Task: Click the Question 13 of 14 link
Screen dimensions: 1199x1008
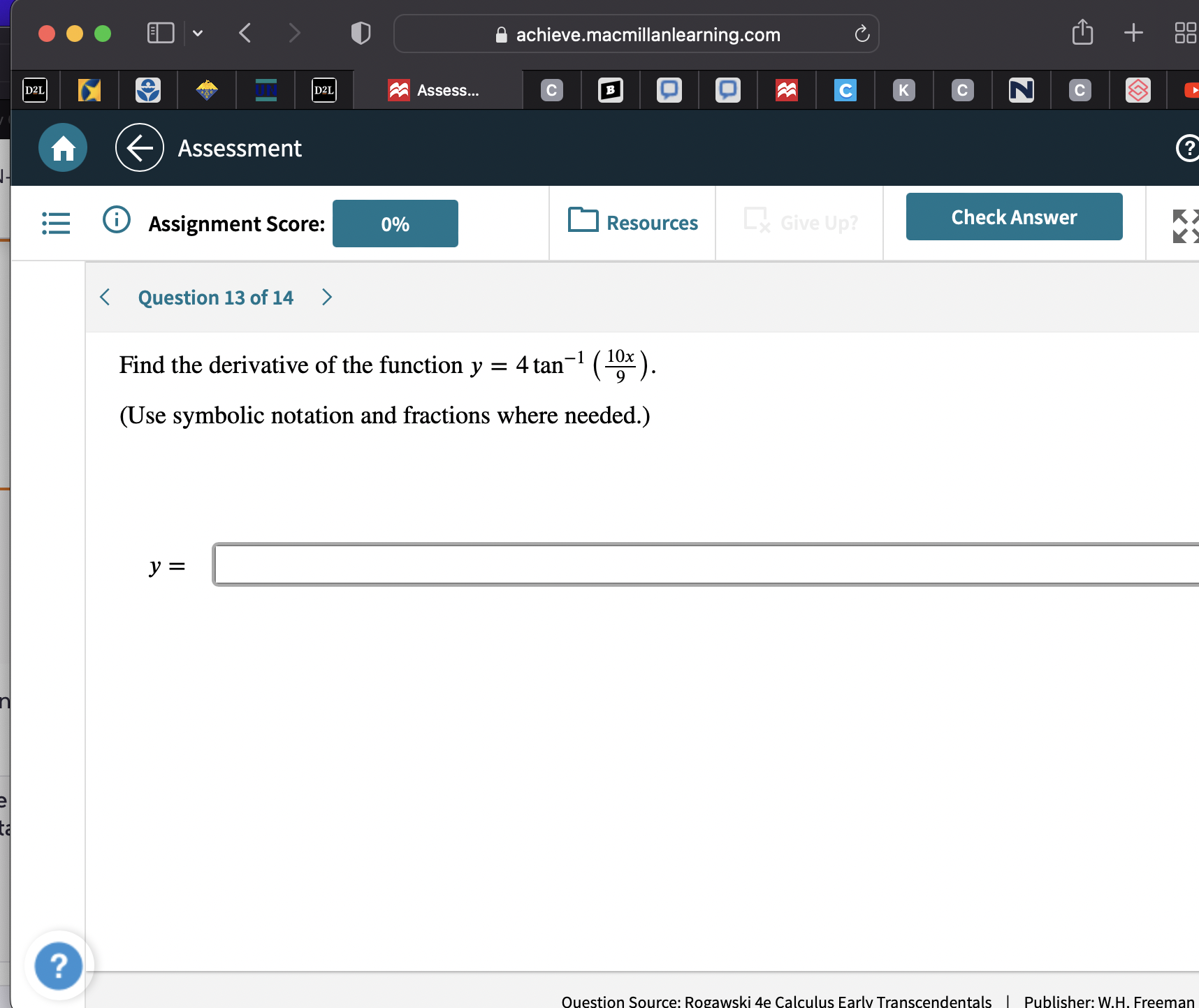Action: [x=215, y=297]
